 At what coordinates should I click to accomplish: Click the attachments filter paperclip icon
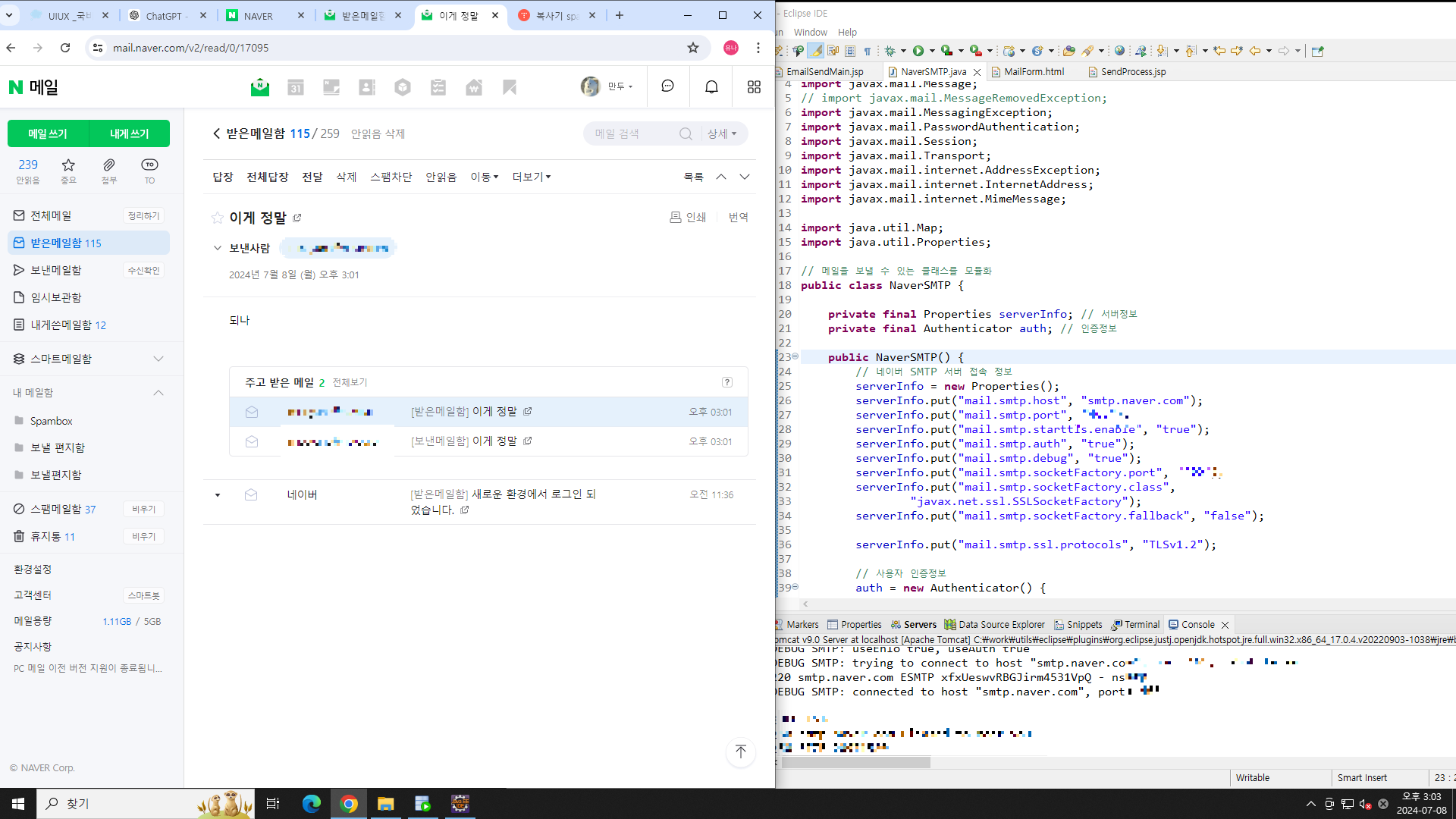109,165
